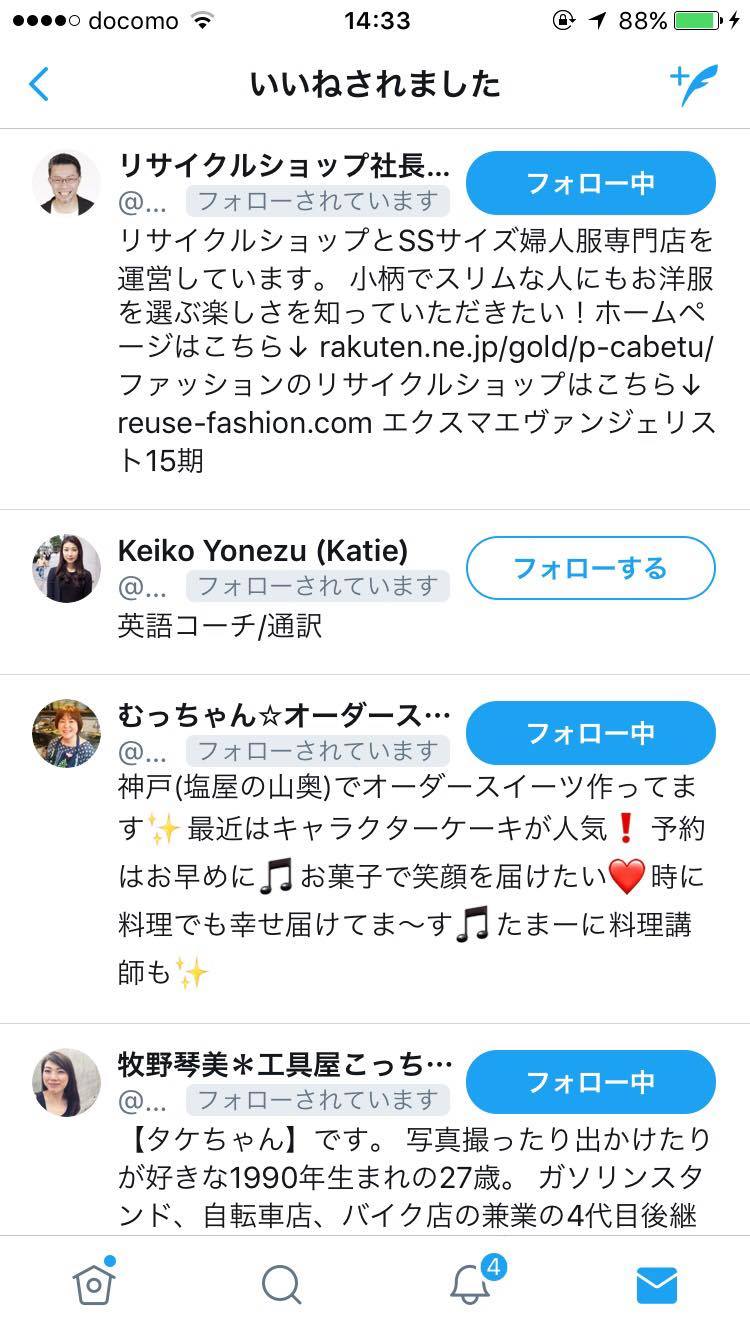
Task: Tap the battery indicator icon
Action: coord(698,22)
